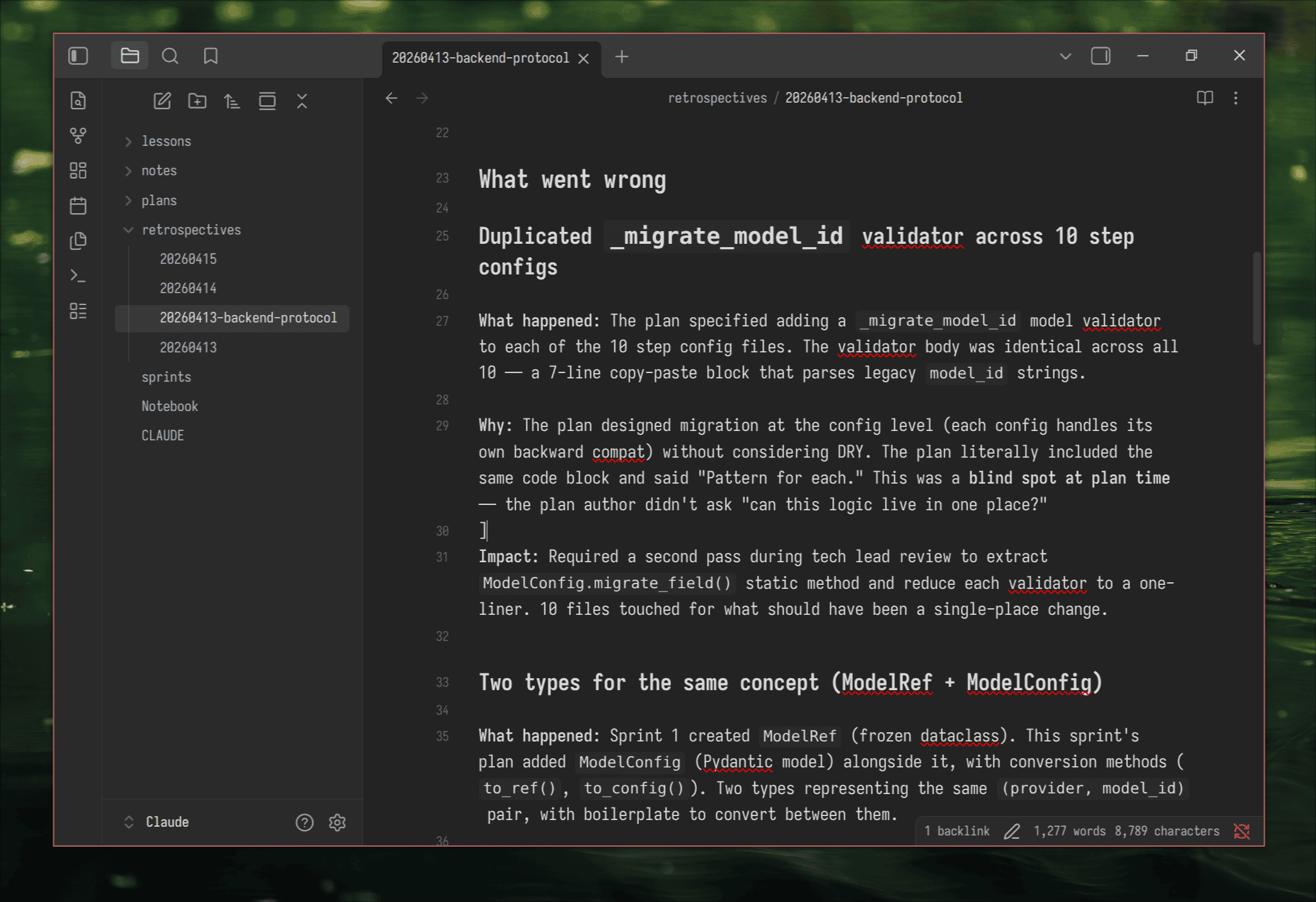Image resolution: width=1316 pixels, height=902 pixels.
Task: Open the bookmarks panel
Action: [211, 56]
